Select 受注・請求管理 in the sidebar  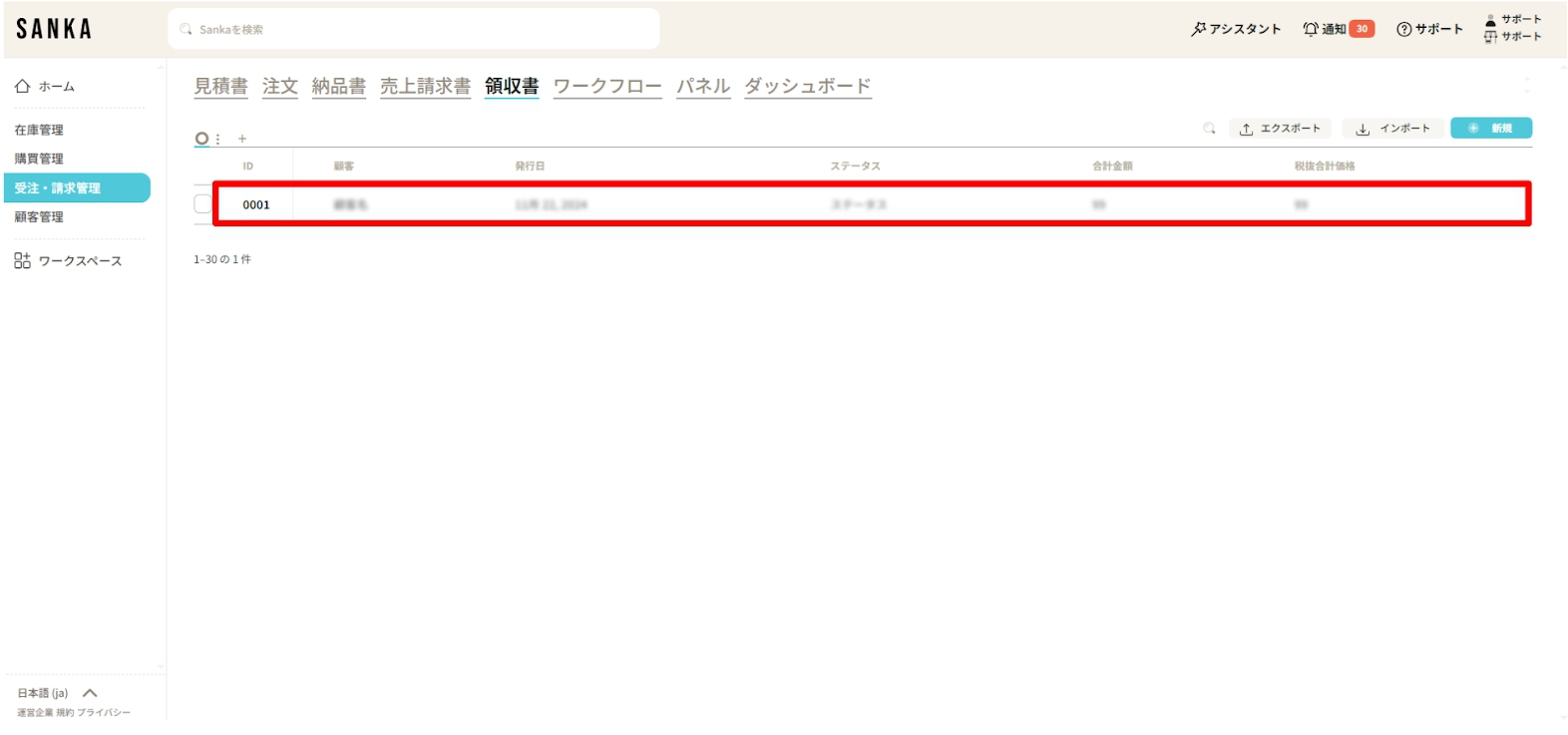(77, 187)
